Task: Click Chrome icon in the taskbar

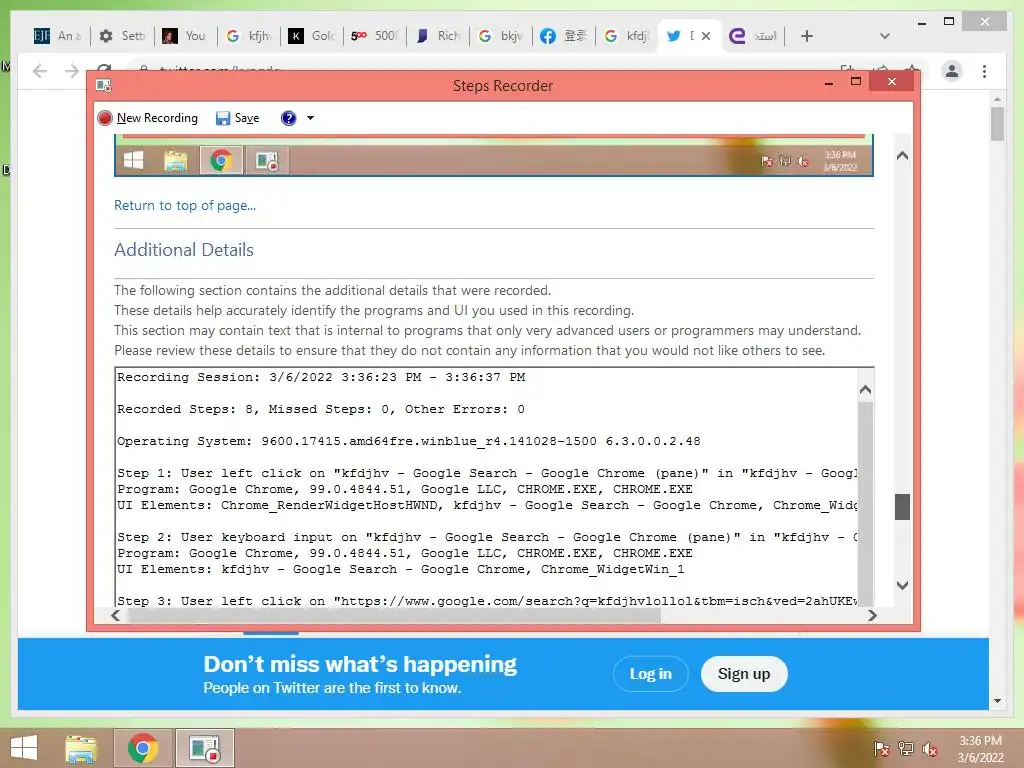Action: pos(143,748)
